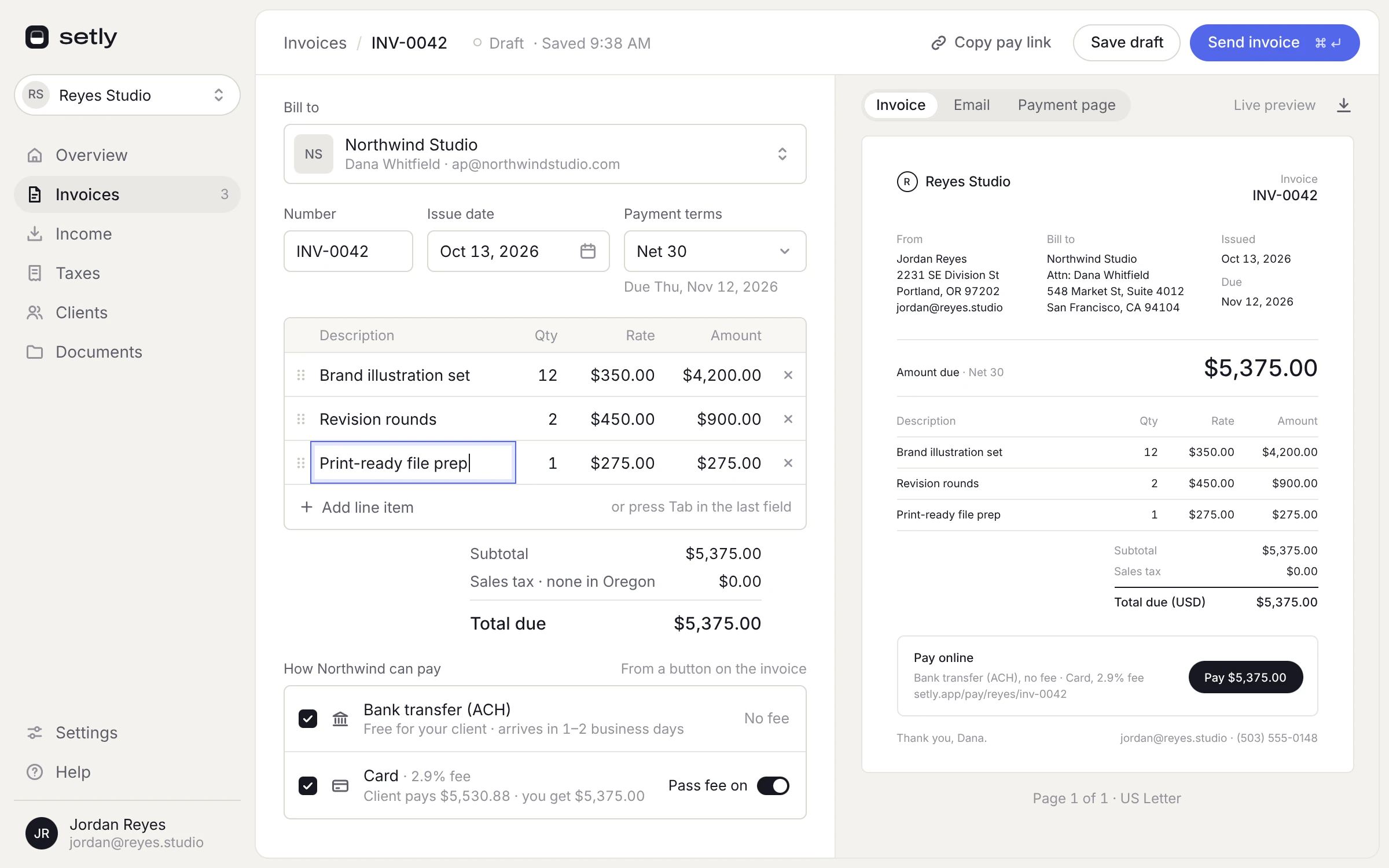1389x868 pixels.
Task: Remove the Revision rounds line item
Action: click(788, 419)
